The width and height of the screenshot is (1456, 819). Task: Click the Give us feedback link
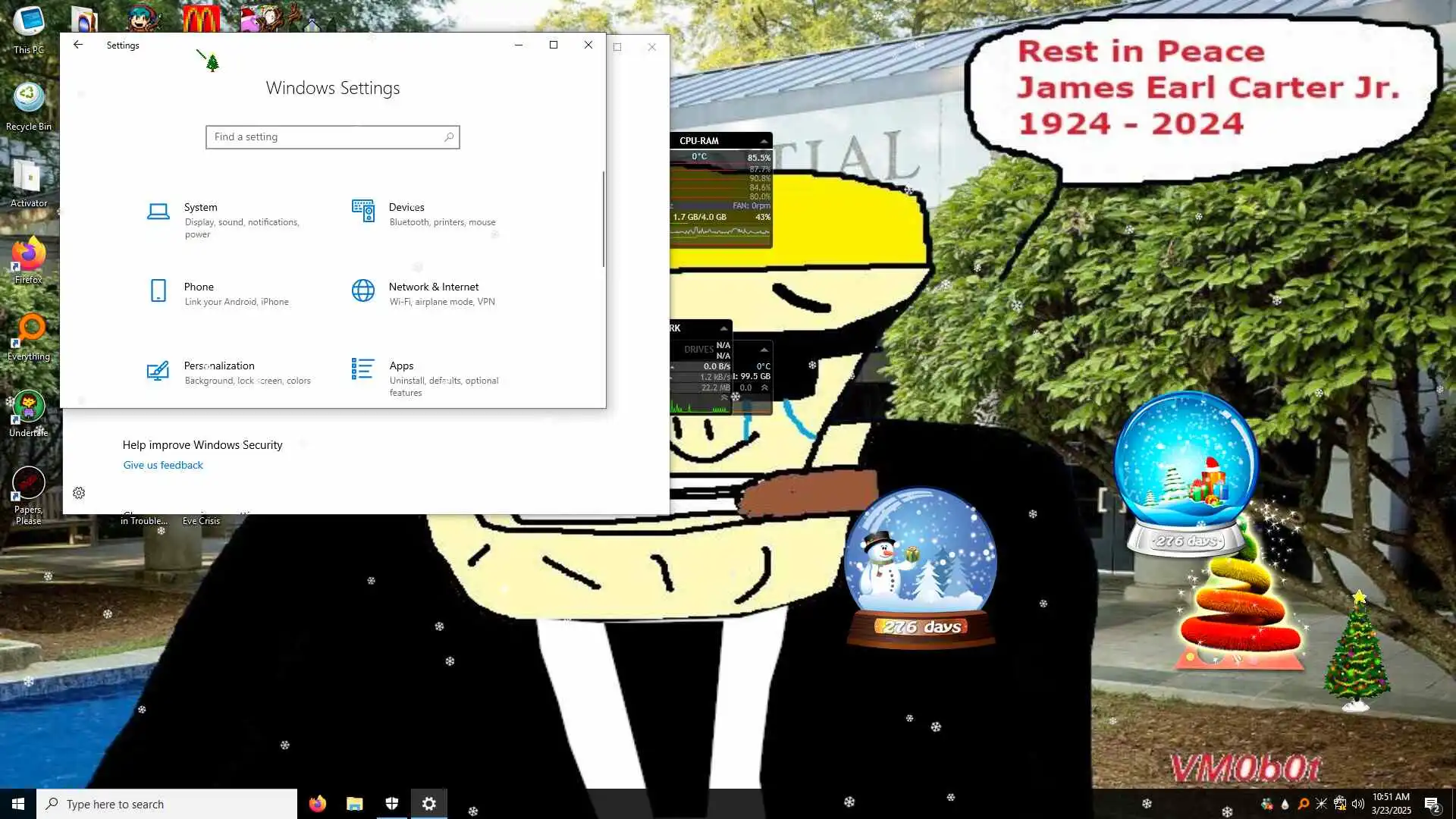click(163, 466)
